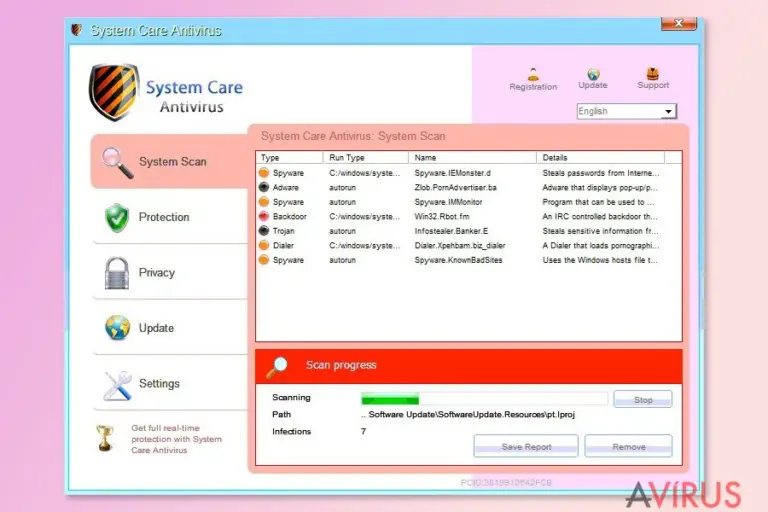Sort by the Run Type column header
This screenshot has height=512, width=768.
tap(365, 157)
